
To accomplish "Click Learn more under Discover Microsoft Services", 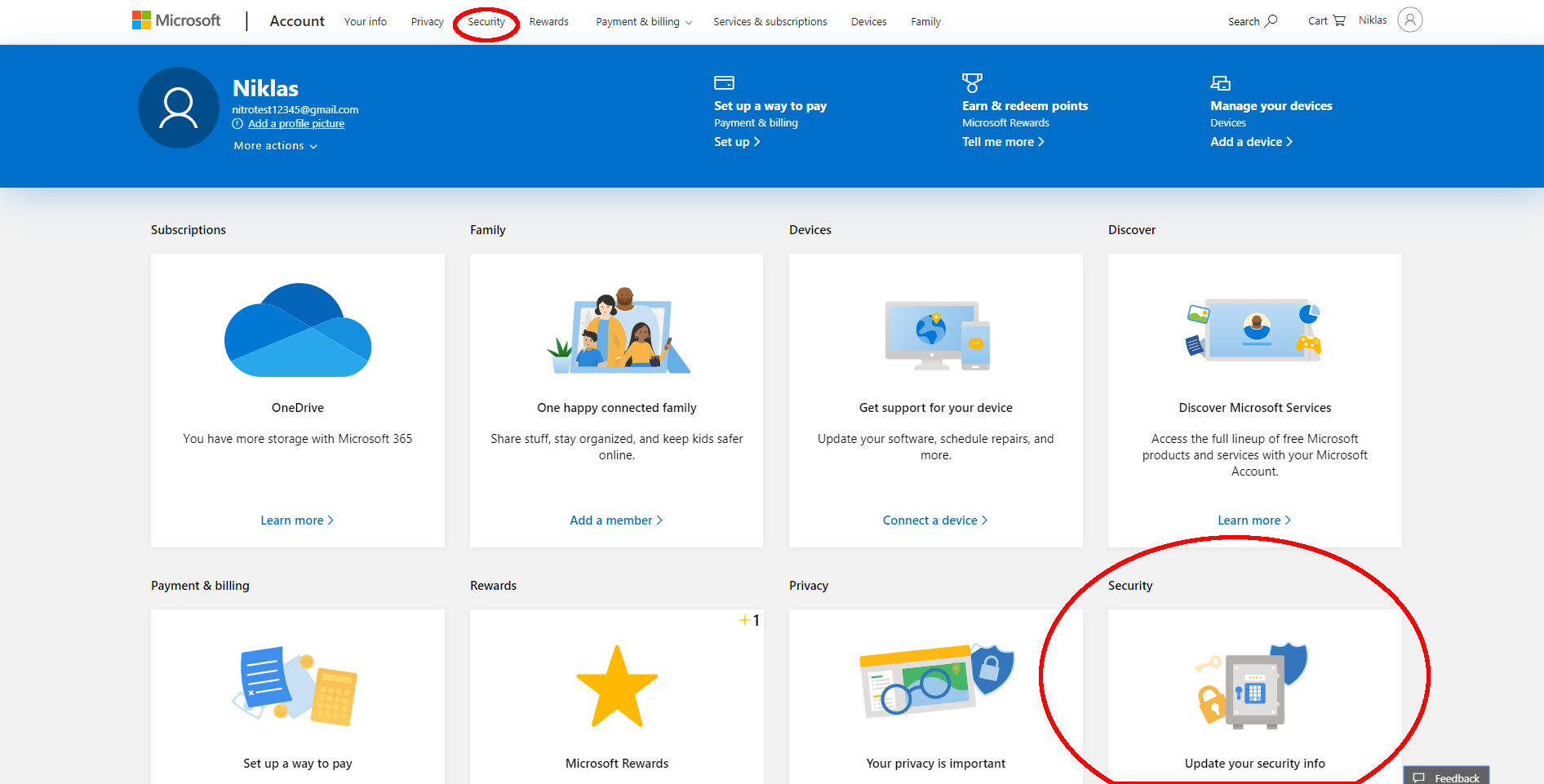I will (1254, 520).
